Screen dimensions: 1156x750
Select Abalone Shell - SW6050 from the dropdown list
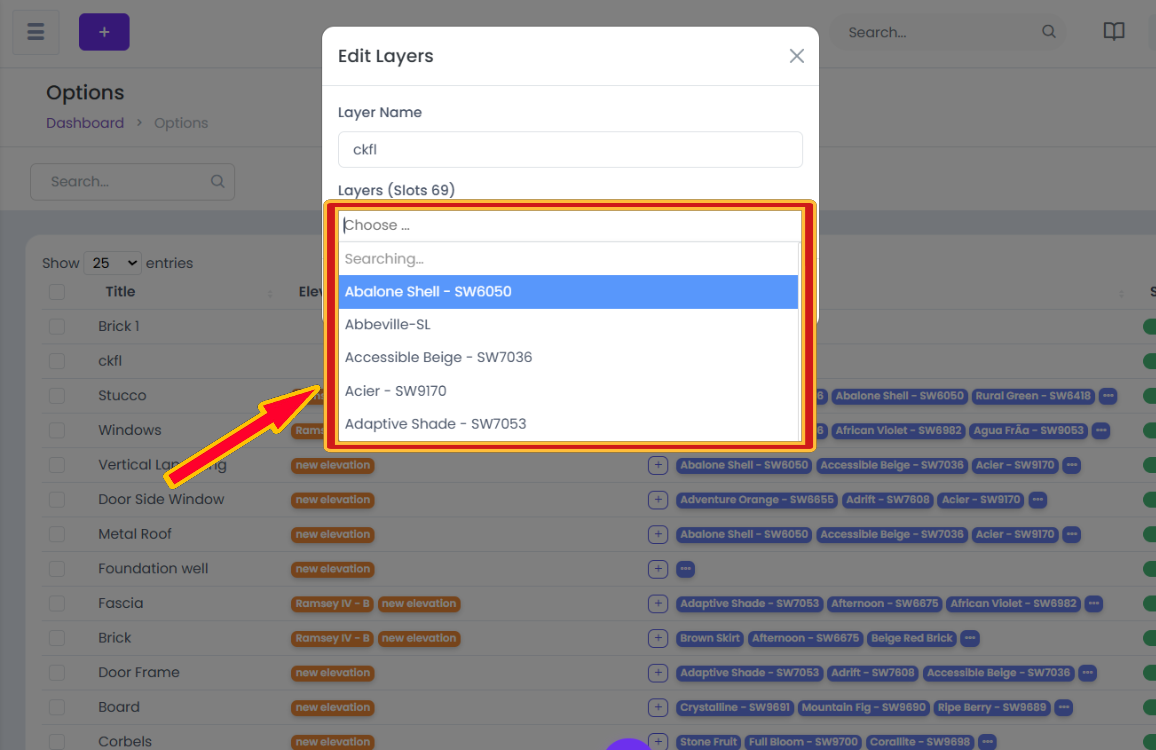coord(568,292)
